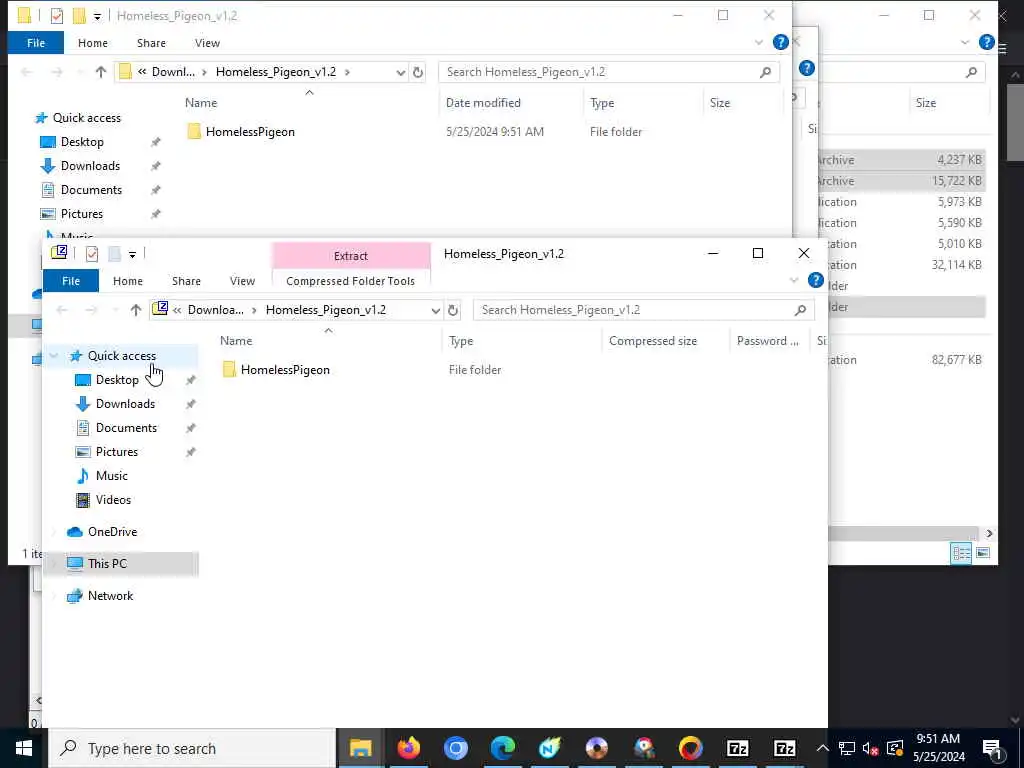Go up one folder in front window

click(x=136, y=310)
